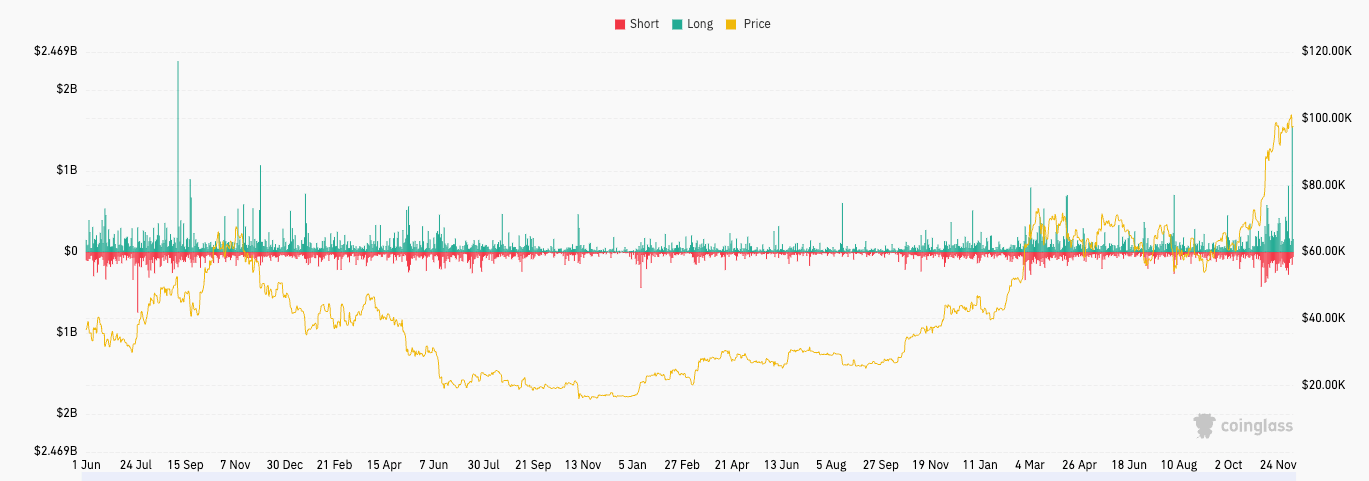The width and height of the screenshot is (1369, 481).
Task: Select the 4 Mar x-axis date label
Action: point(1030,465)
